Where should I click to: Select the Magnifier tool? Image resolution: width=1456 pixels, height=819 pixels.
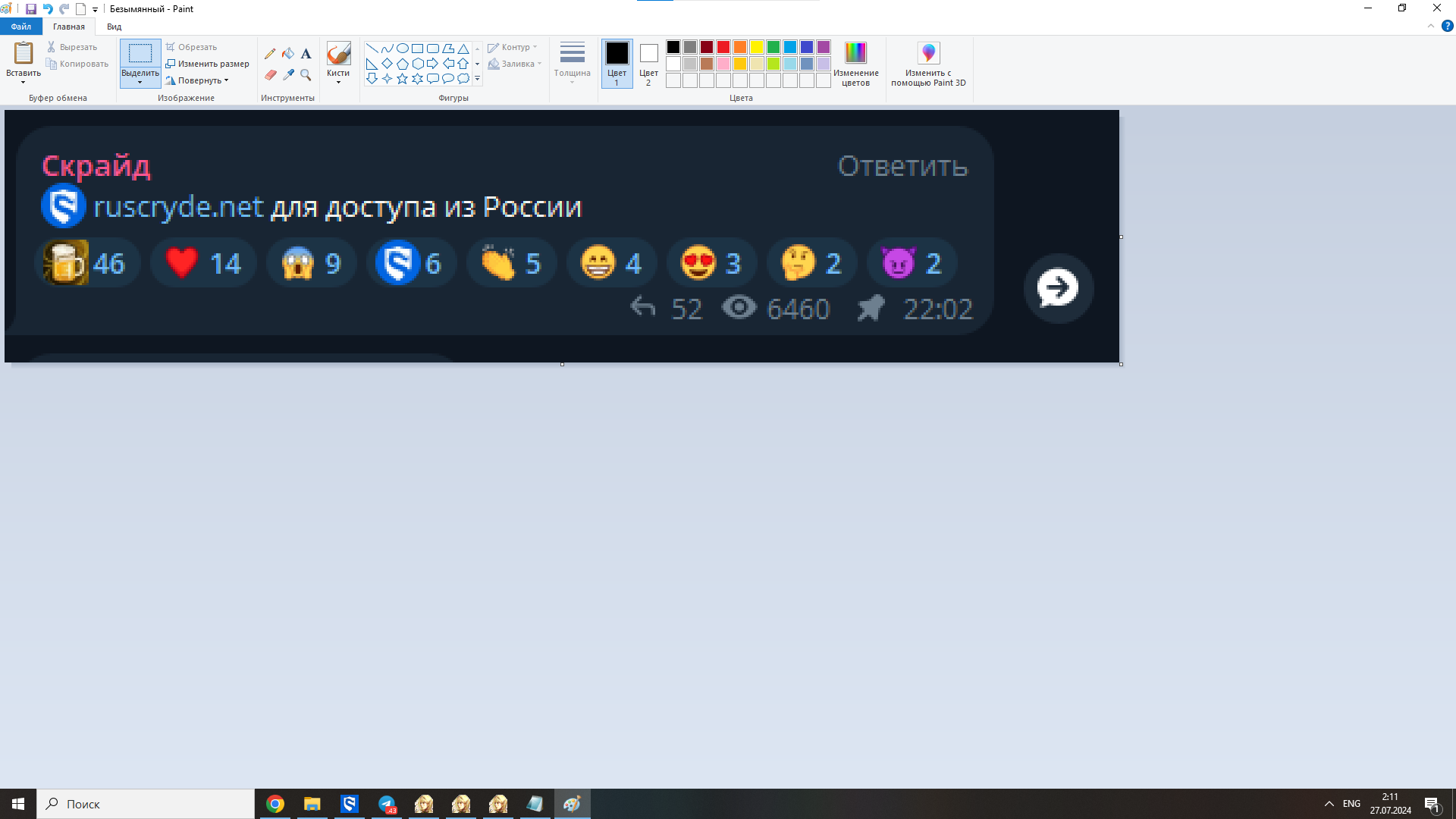[306, 75]
